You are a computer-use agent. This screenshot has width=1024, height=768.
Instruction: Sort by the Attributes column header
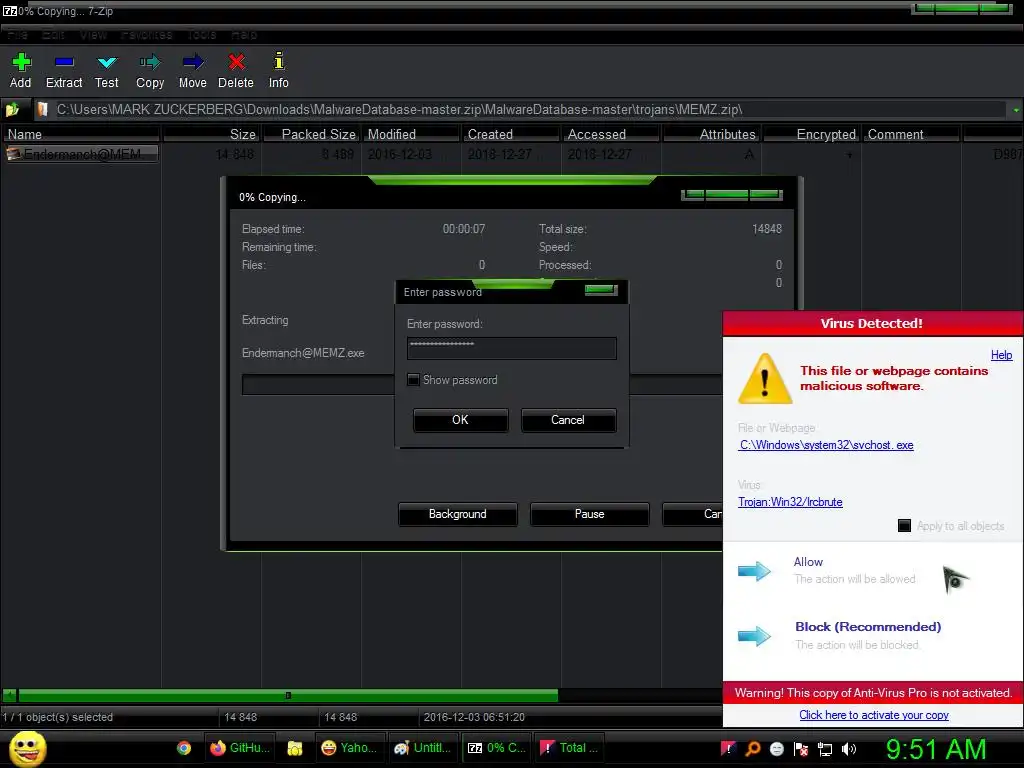tap(711, 134)
